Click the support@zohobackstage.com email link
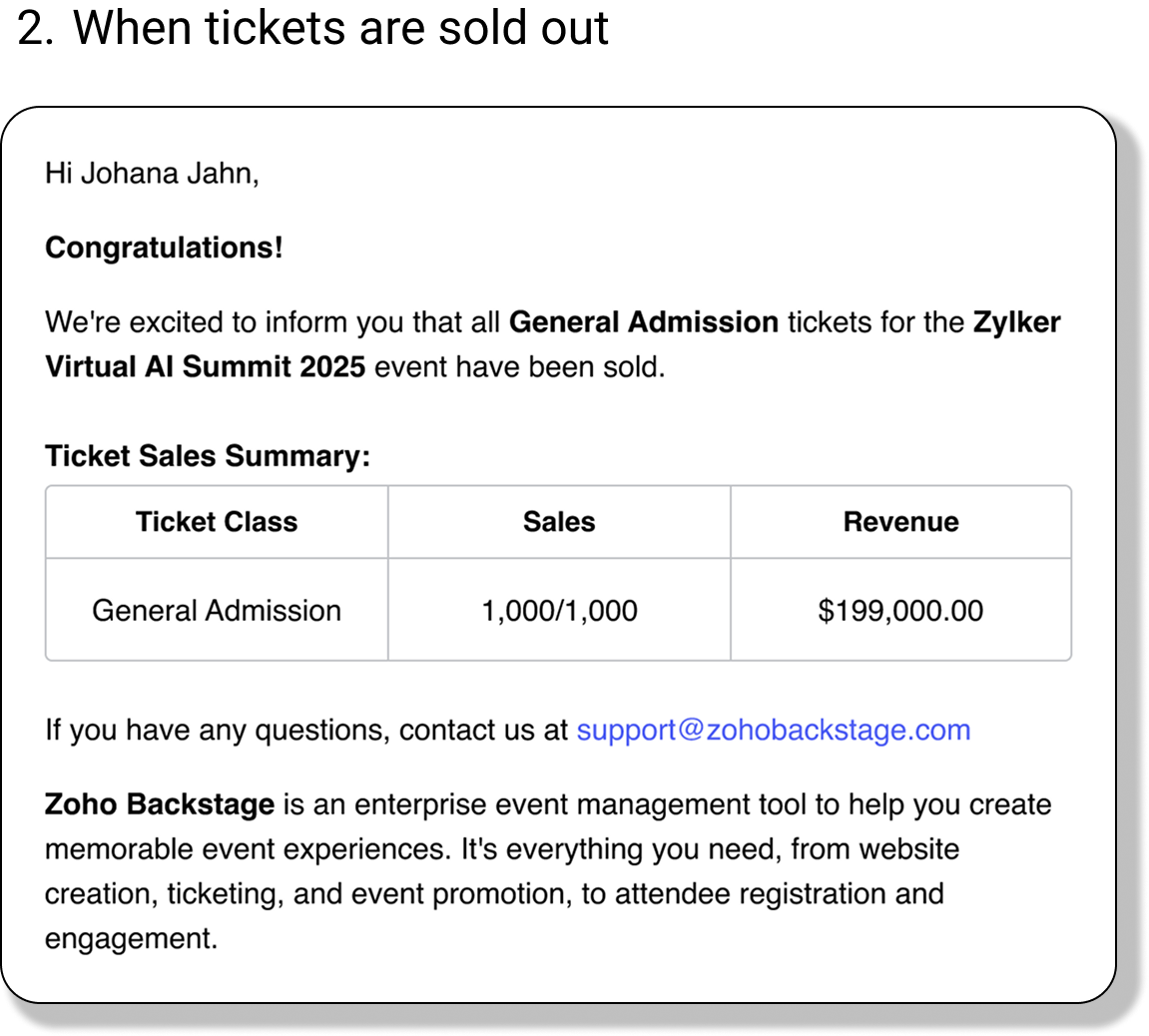 [773, 730]
